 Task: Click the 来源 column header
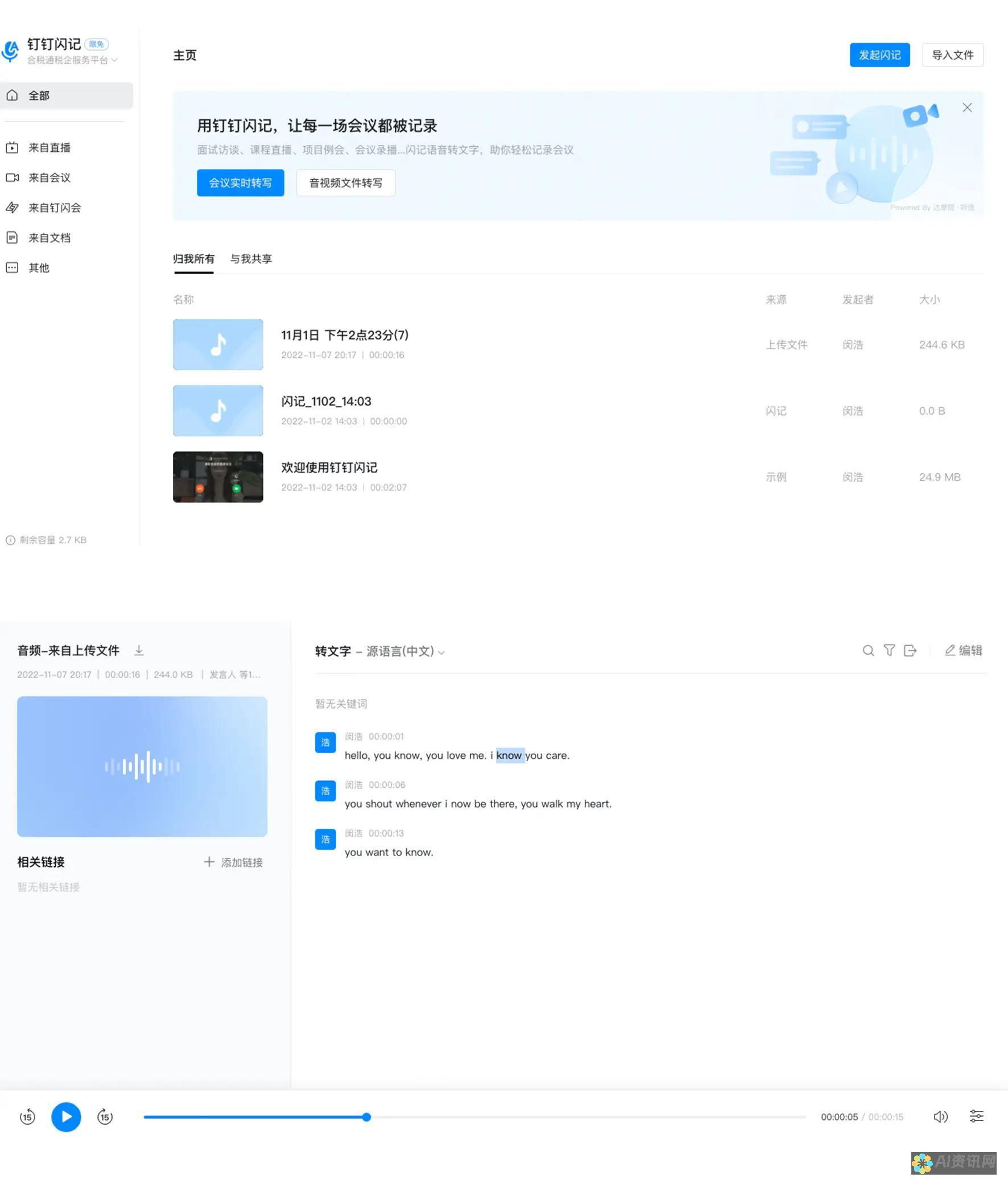coord(776,299)
